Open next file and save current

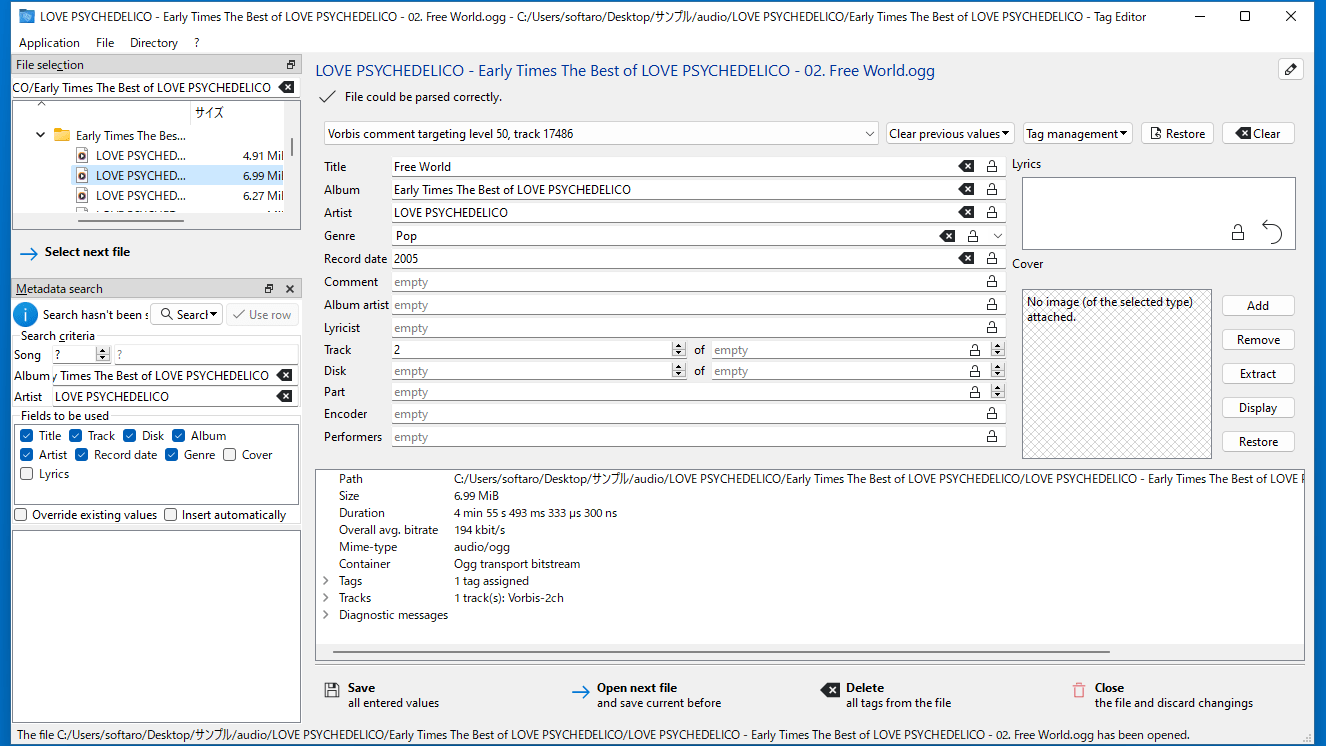pos(646,695)
